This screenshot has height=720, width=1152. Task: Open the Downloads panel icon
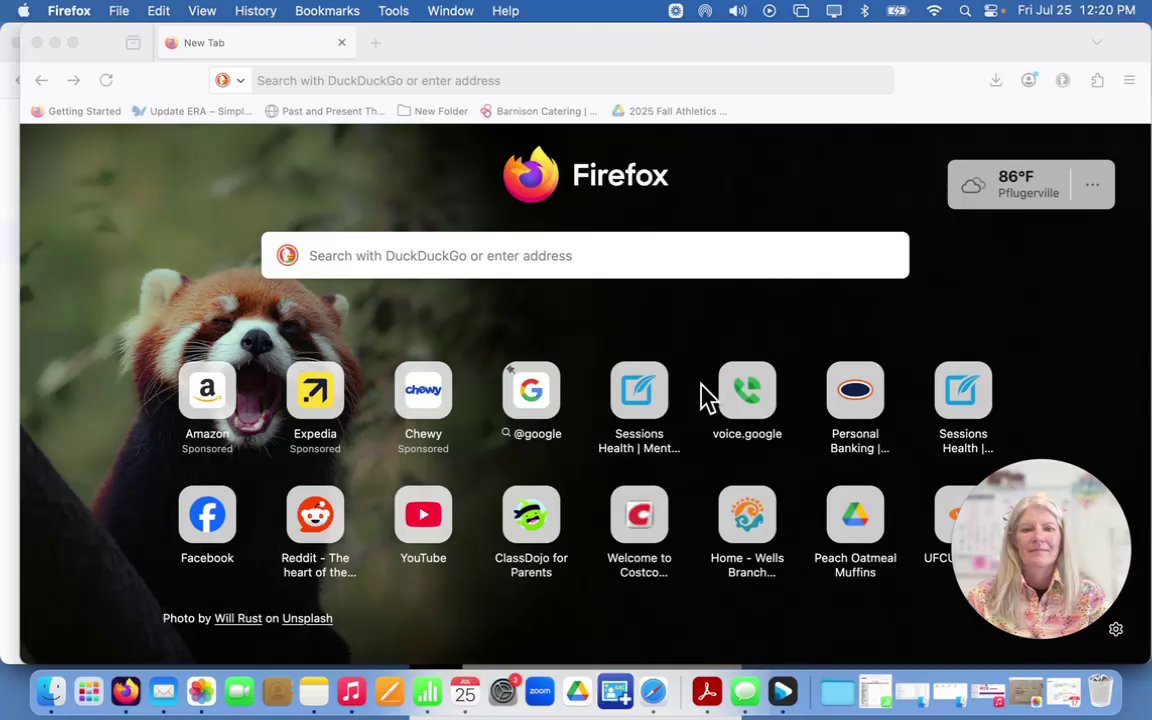996,80
